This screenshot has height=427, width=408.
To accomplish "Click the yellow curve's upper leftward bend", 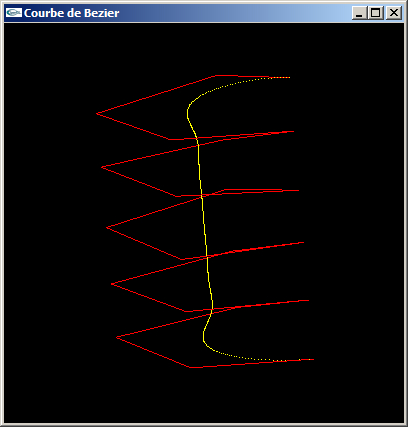I will (x=188, y=113).
